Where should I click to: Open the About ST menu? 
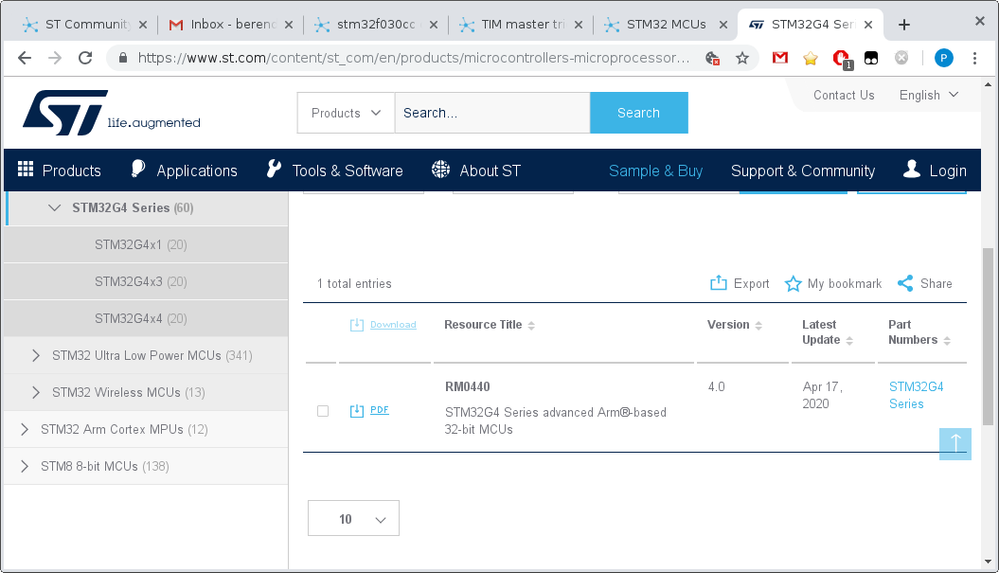pos(476,170)
